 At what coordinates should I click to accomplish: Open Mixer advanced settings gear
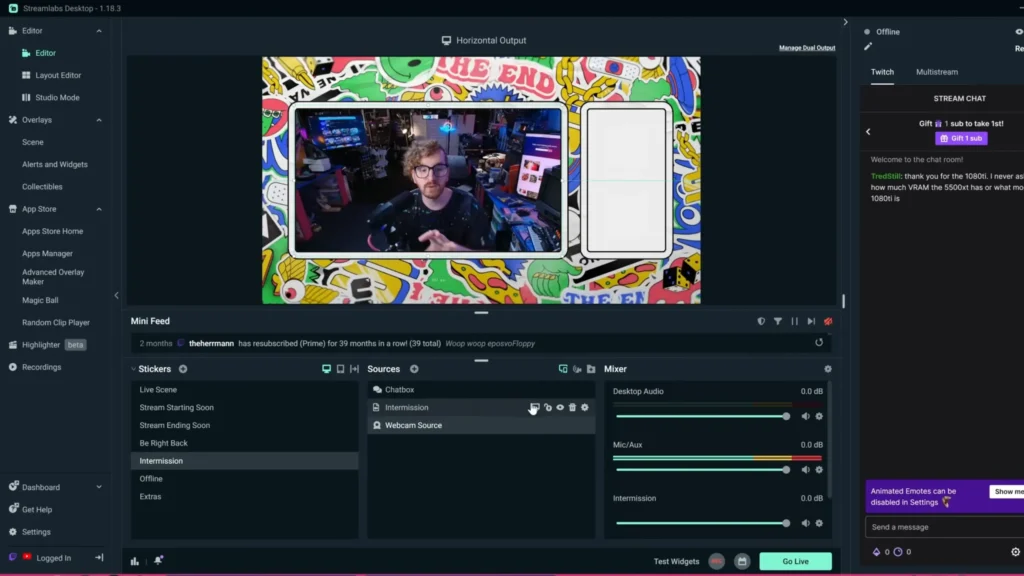click(x=827, y=369)
